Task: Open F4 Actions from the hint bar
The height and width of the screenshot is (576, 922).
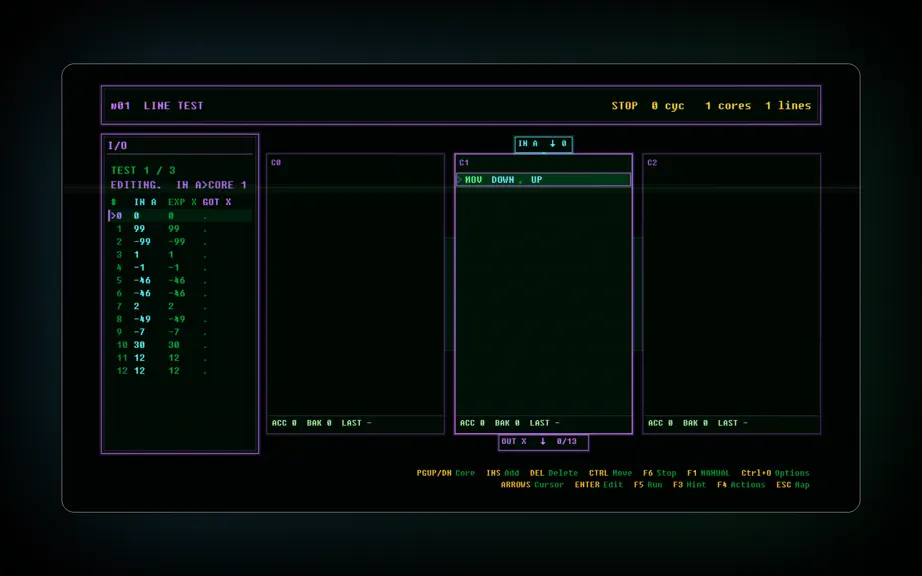Action: tap(741, 485)
